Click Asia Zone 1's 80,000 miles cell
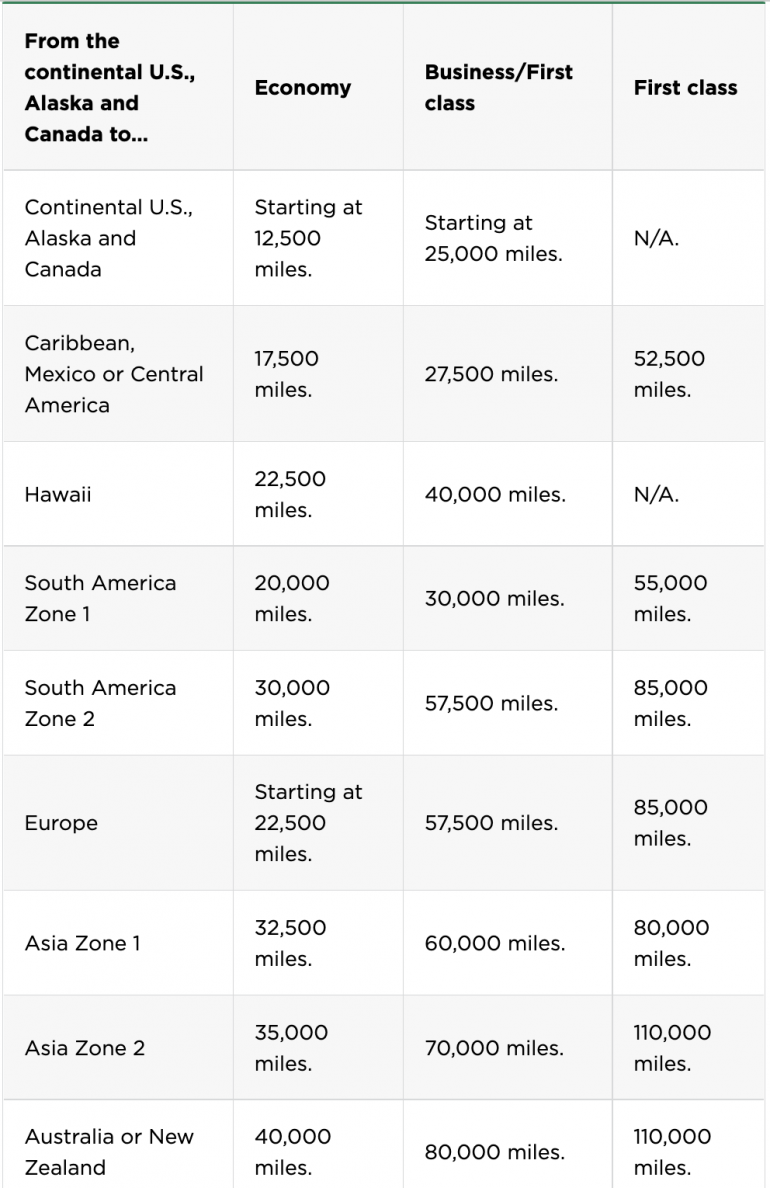This screenshot has width=770, height=1188. (x=671, y=943)
